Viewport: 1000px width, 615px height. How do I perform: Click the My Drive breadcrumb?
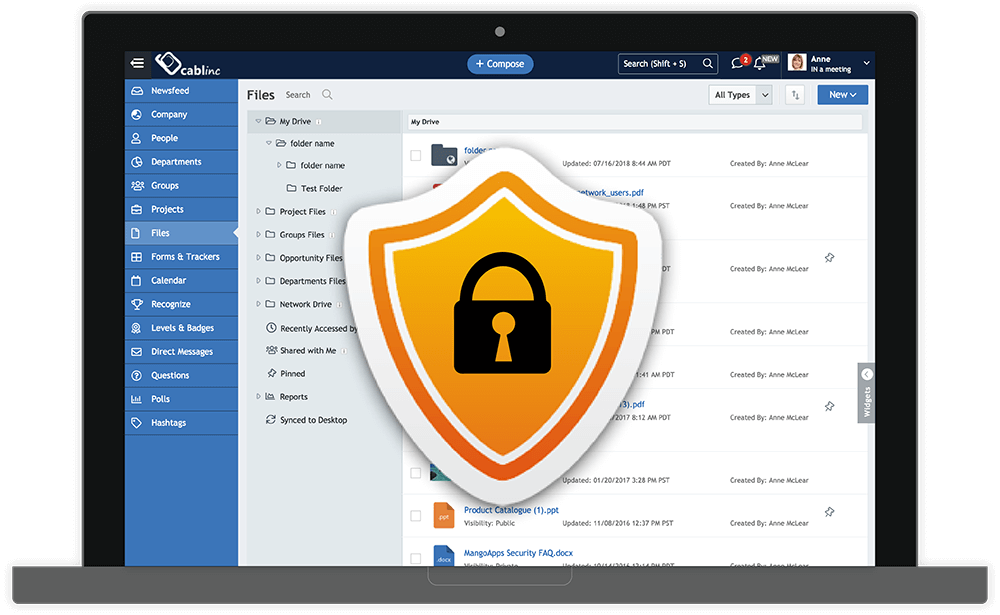pos(425,122)
